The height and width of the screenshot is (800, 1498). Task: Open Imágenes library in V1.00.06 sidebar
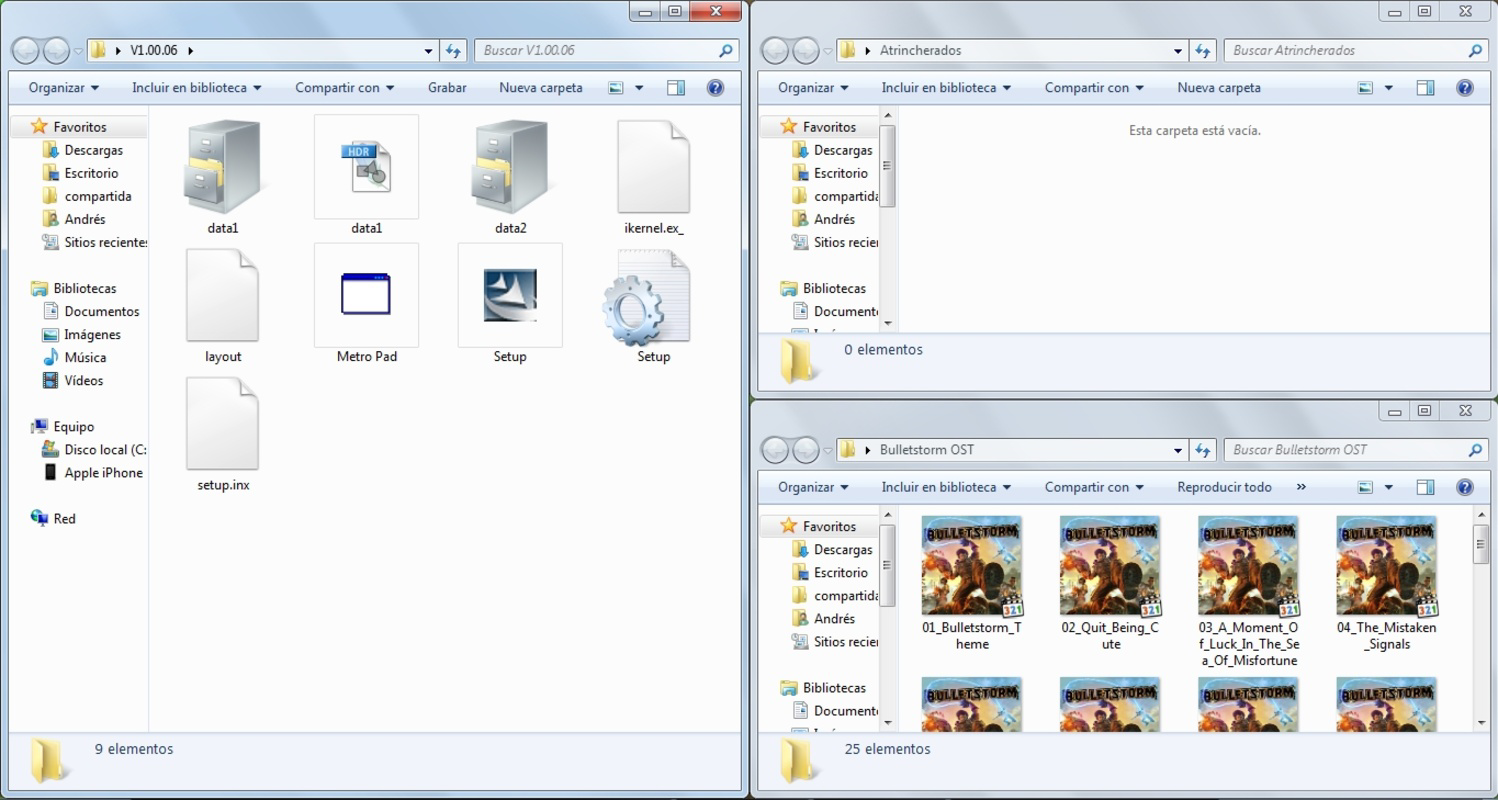[92, 334]
